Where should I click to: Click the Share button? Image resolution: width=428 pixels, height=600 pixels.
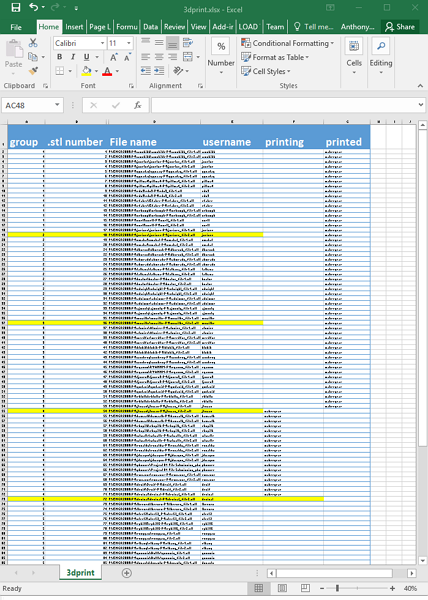point(400,27)
